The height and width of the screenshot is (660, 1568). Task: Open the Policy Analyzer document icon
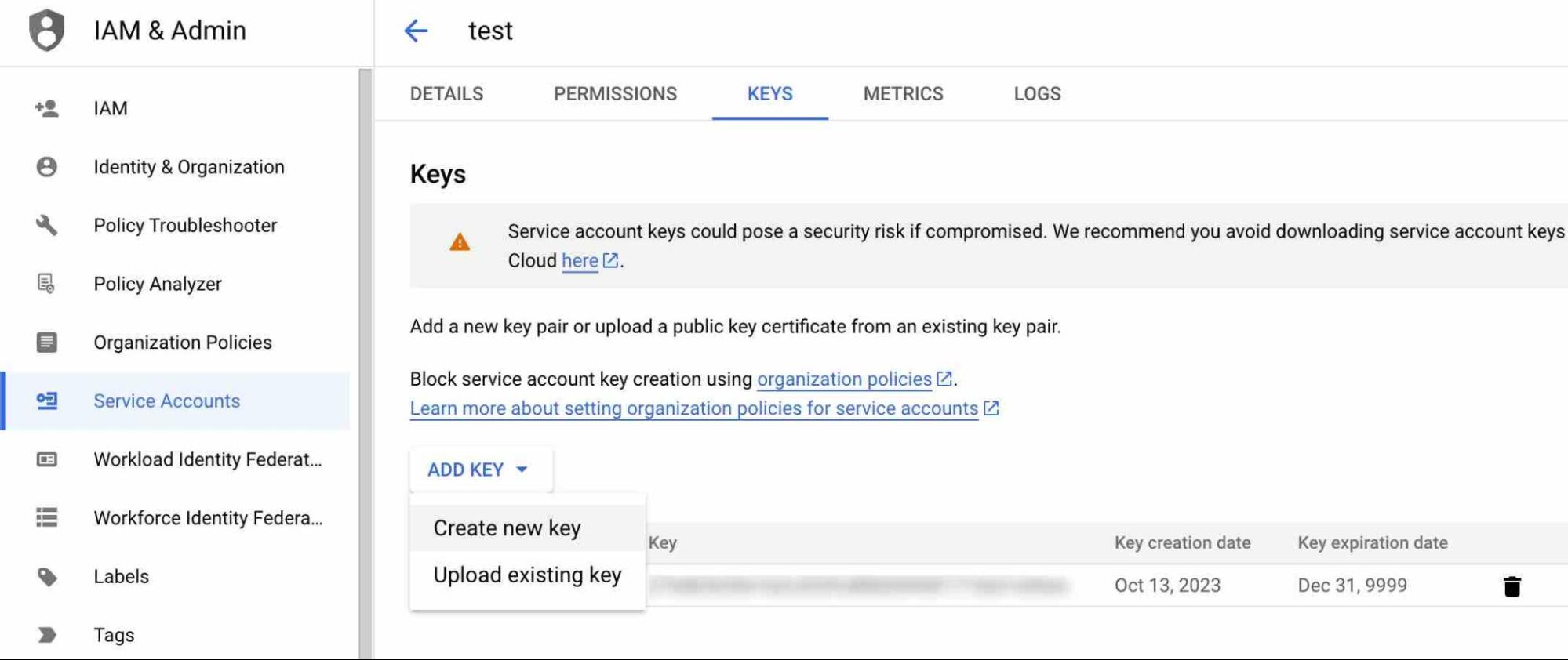click(47, 284)
